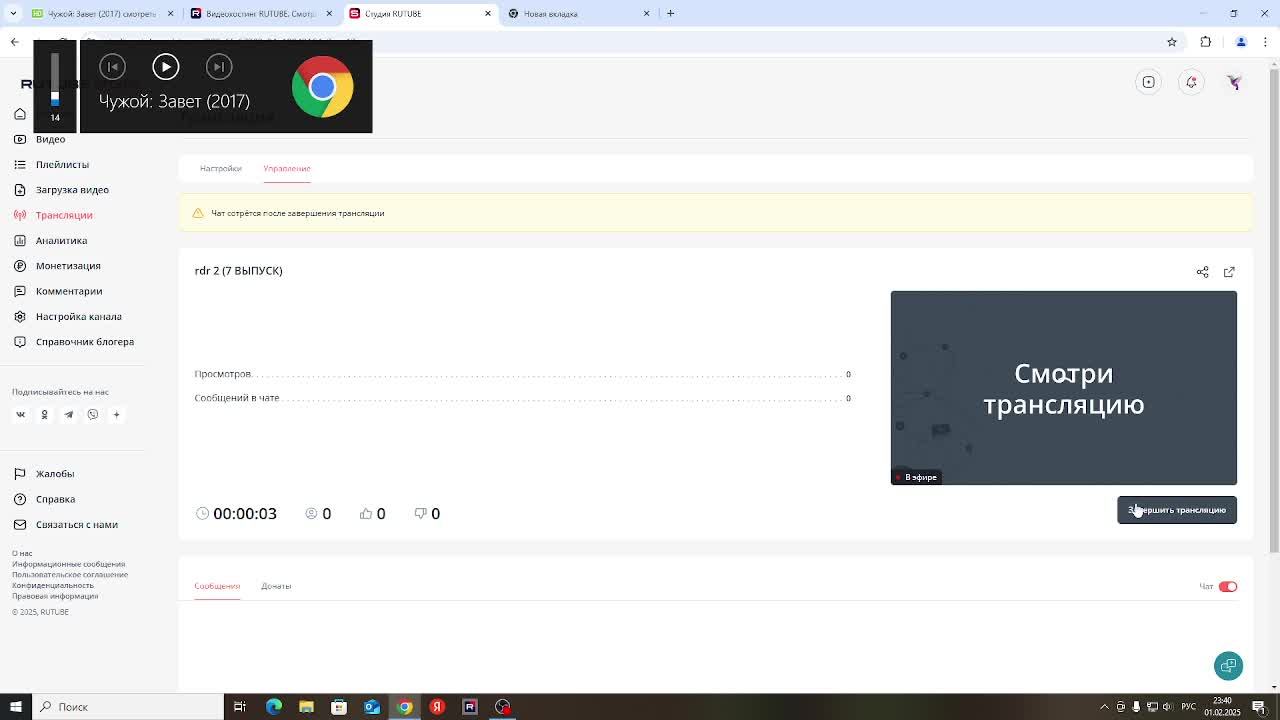1280x720 pixels.
Task: Show hidden system tray icons
Action: (1104, 707)
